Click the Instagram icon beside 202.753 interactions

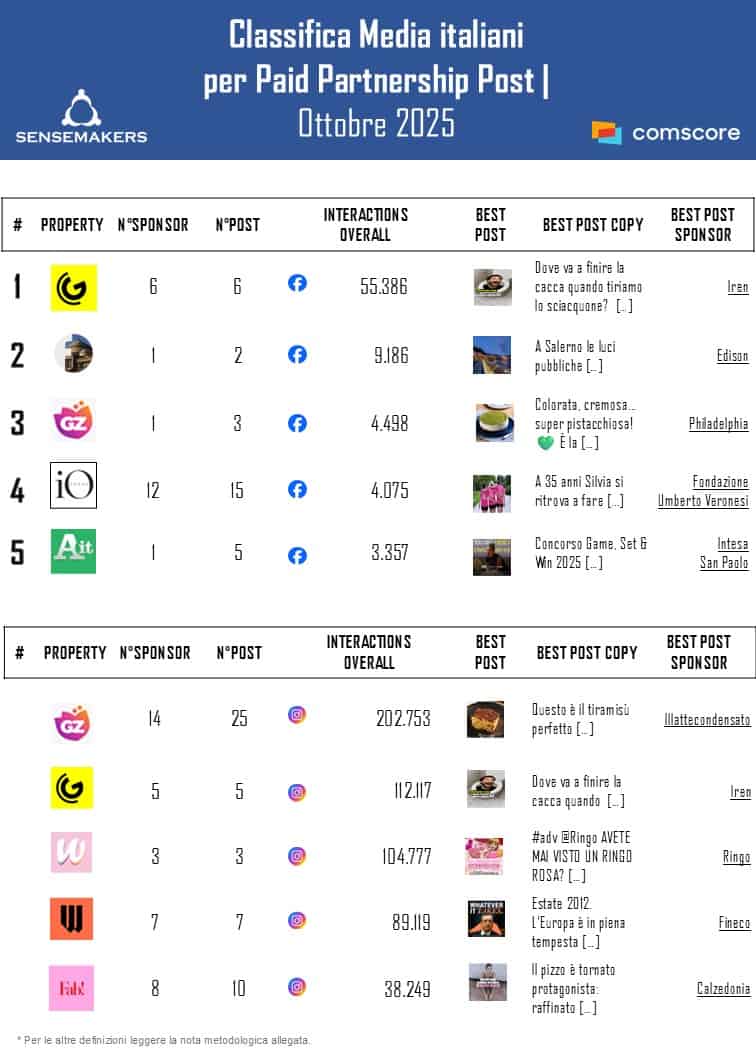click(297, 715)
